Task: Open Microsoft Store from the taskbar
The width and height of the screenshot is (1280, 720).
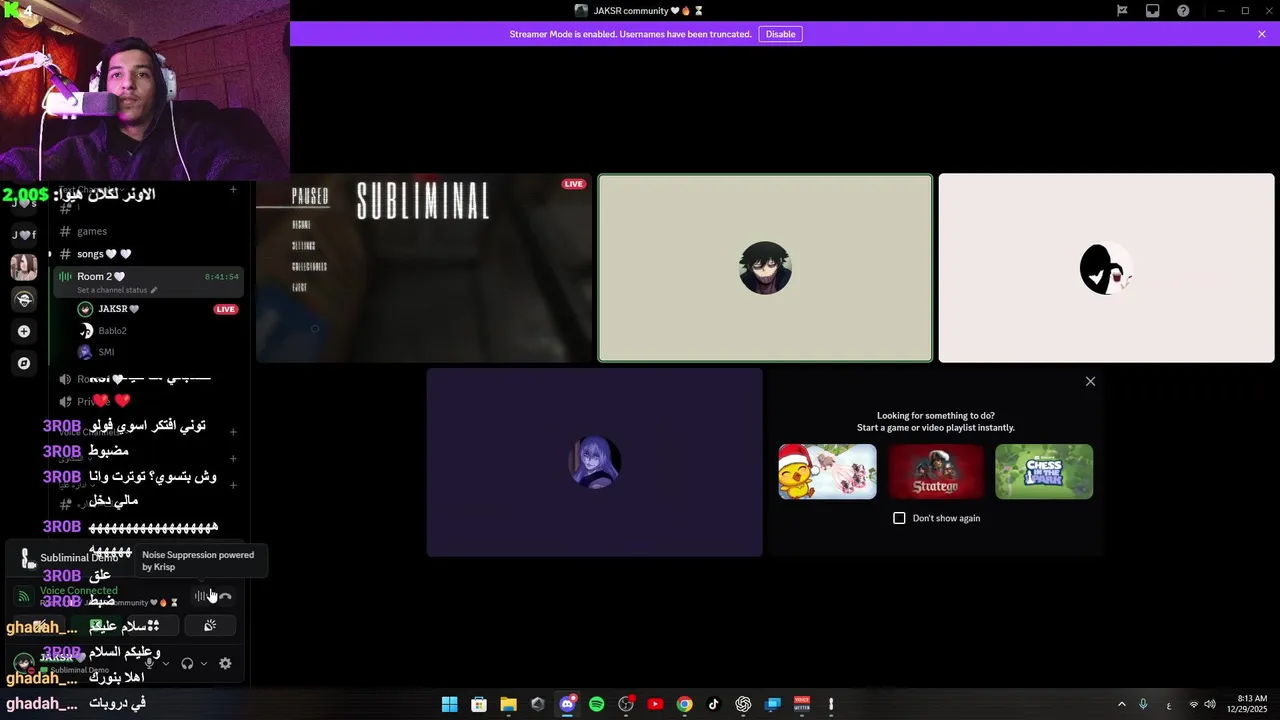Action: coord(479,704)
